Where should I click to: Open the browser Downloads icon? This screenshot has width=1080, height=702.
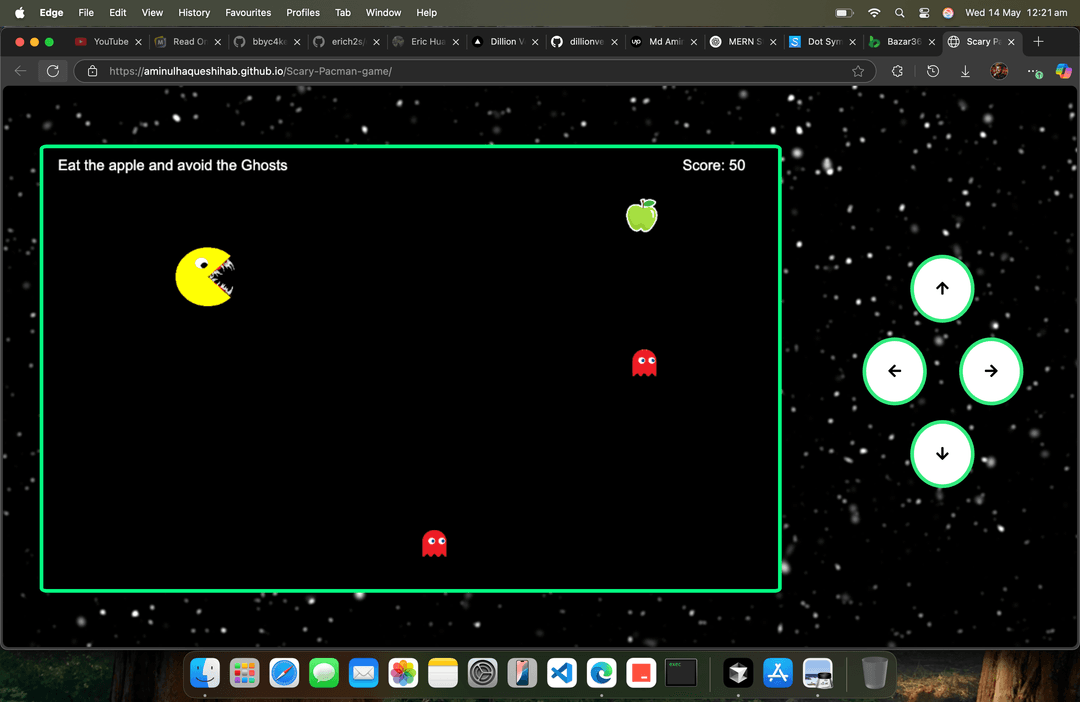(x=964, y=71)
